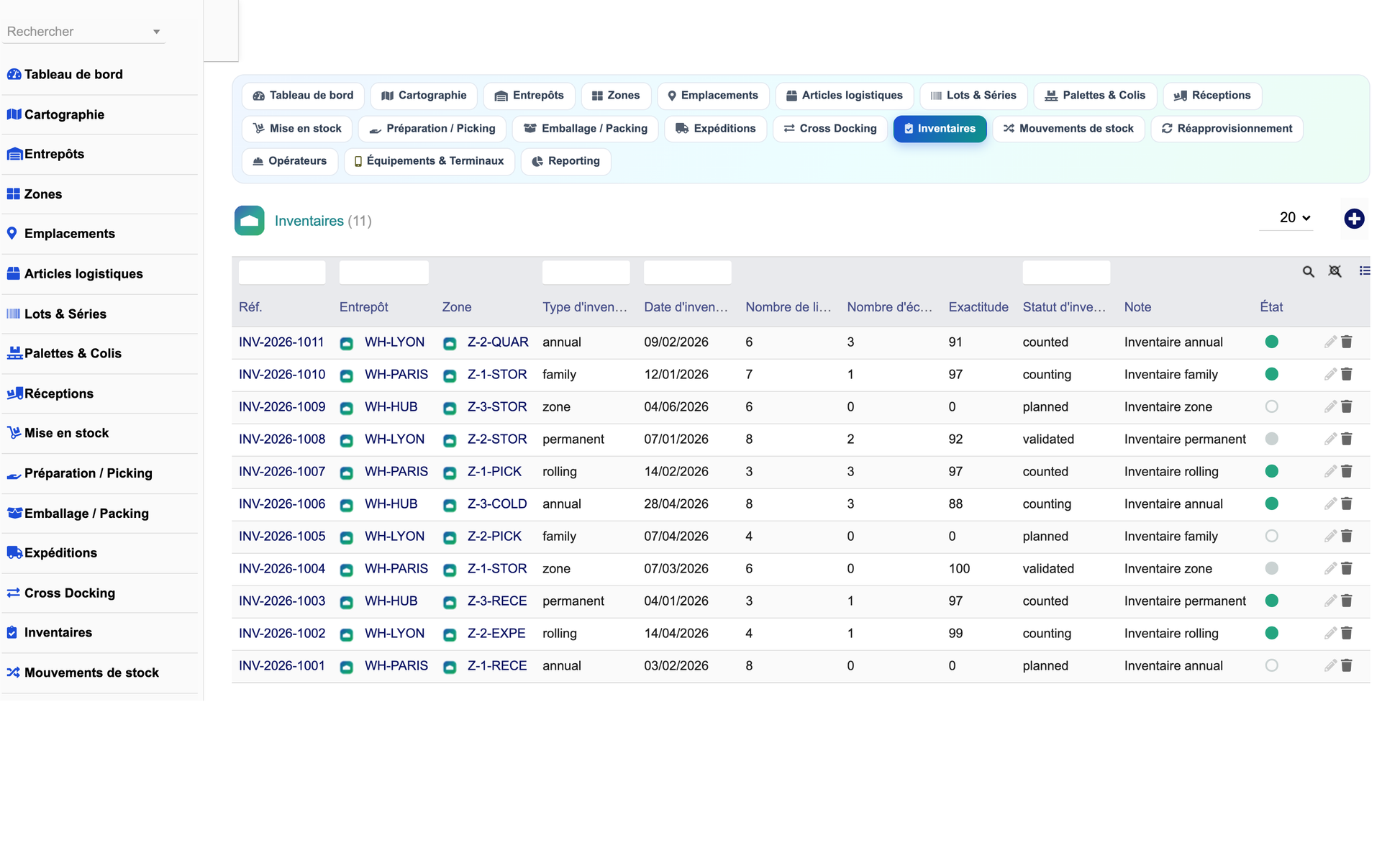The width and height of the screenshot is (1400, 866).
Task: Toggle green state dot for INV-2026-1002
Action: (x=1271, y=633)
